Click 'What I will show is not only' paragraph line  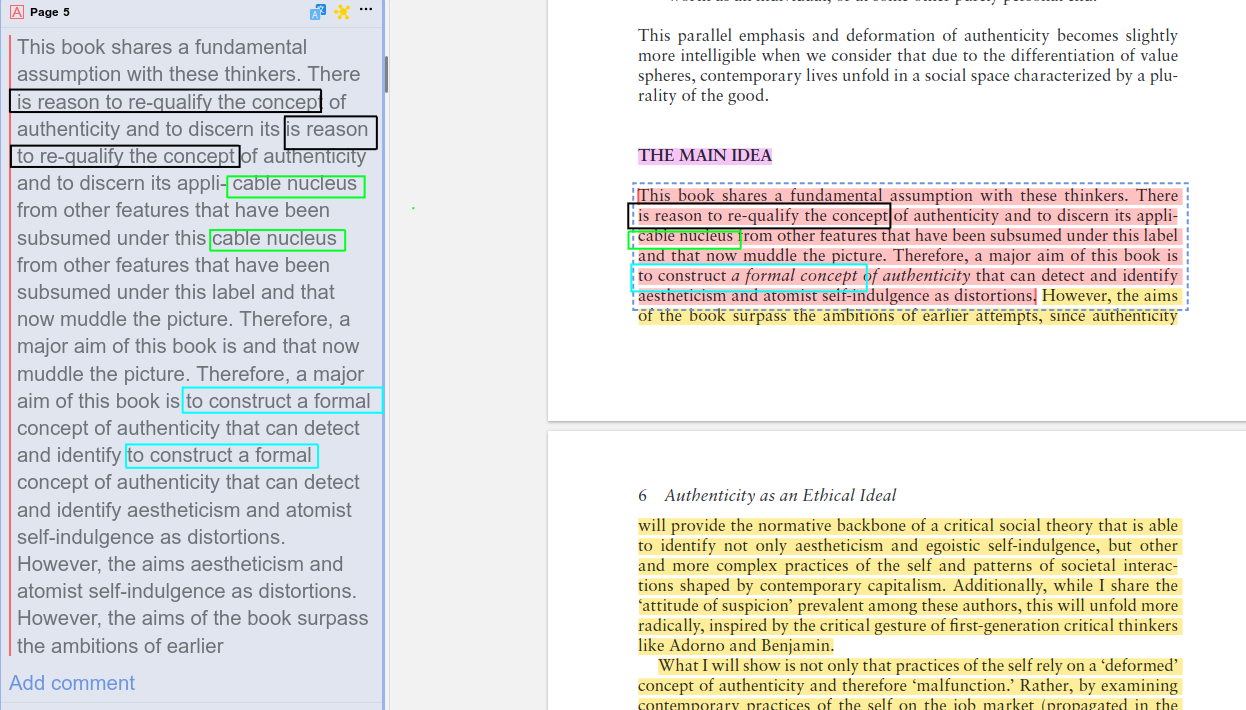pyautogui.click(x=918, y=666)
